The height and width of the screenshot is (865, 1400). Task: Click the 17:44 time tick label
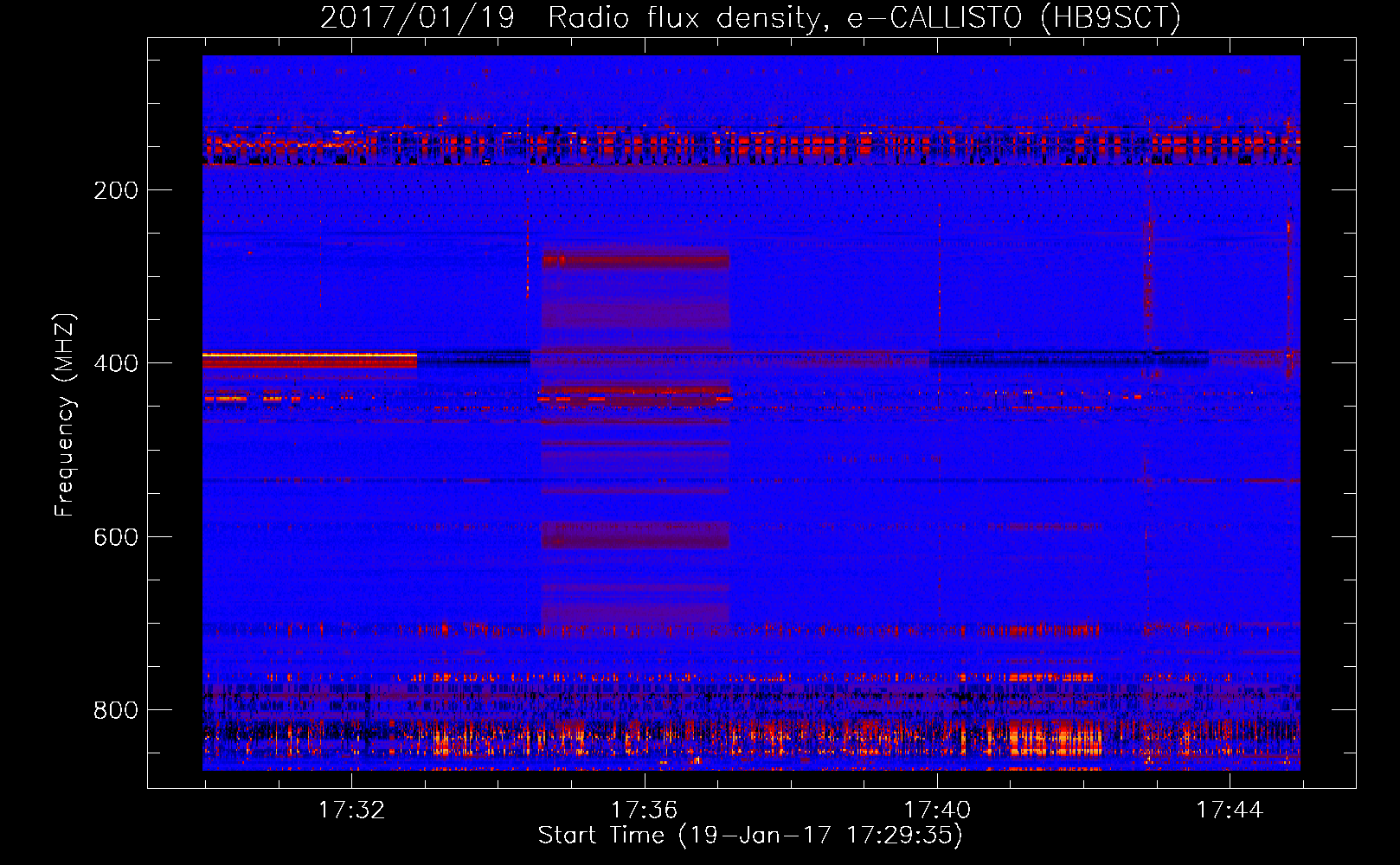tap(1230, 811)
